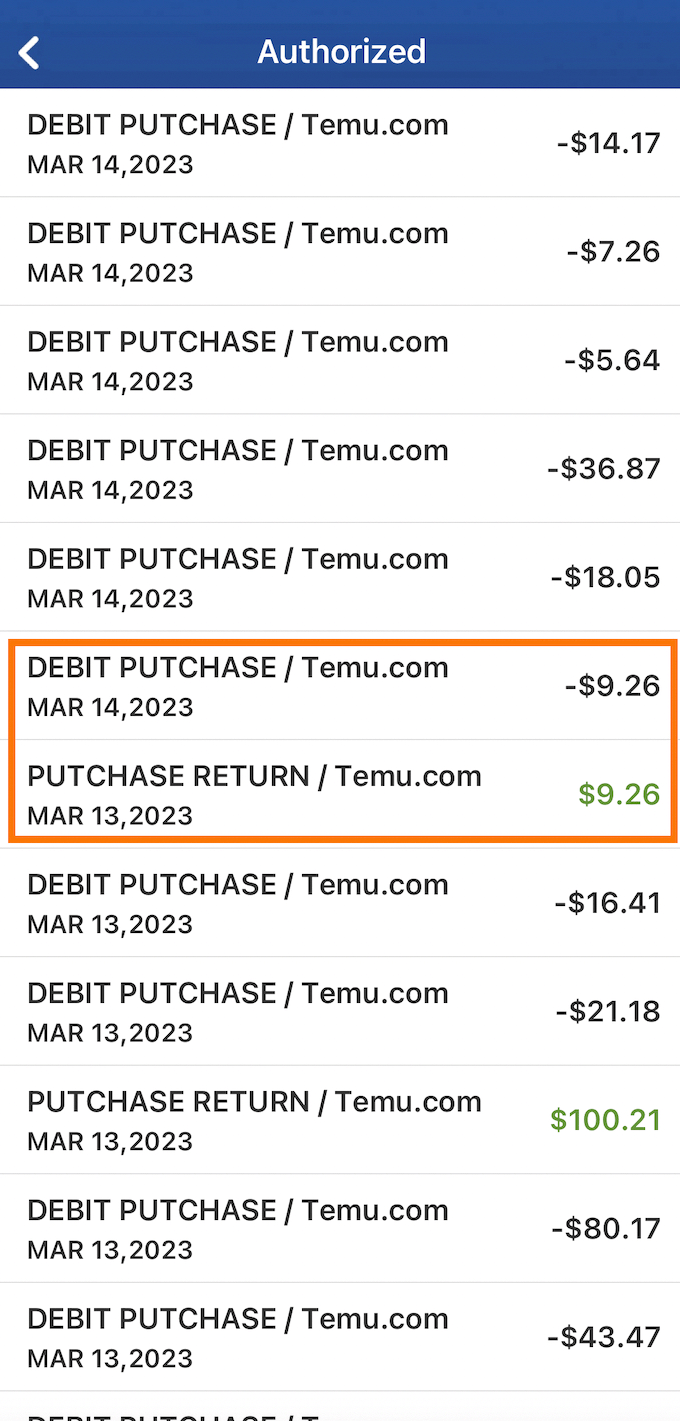Click the merchant label of the -$36.87 row
The width and height of the screenshot is (680, 1421).
click(x=237, y=450)
